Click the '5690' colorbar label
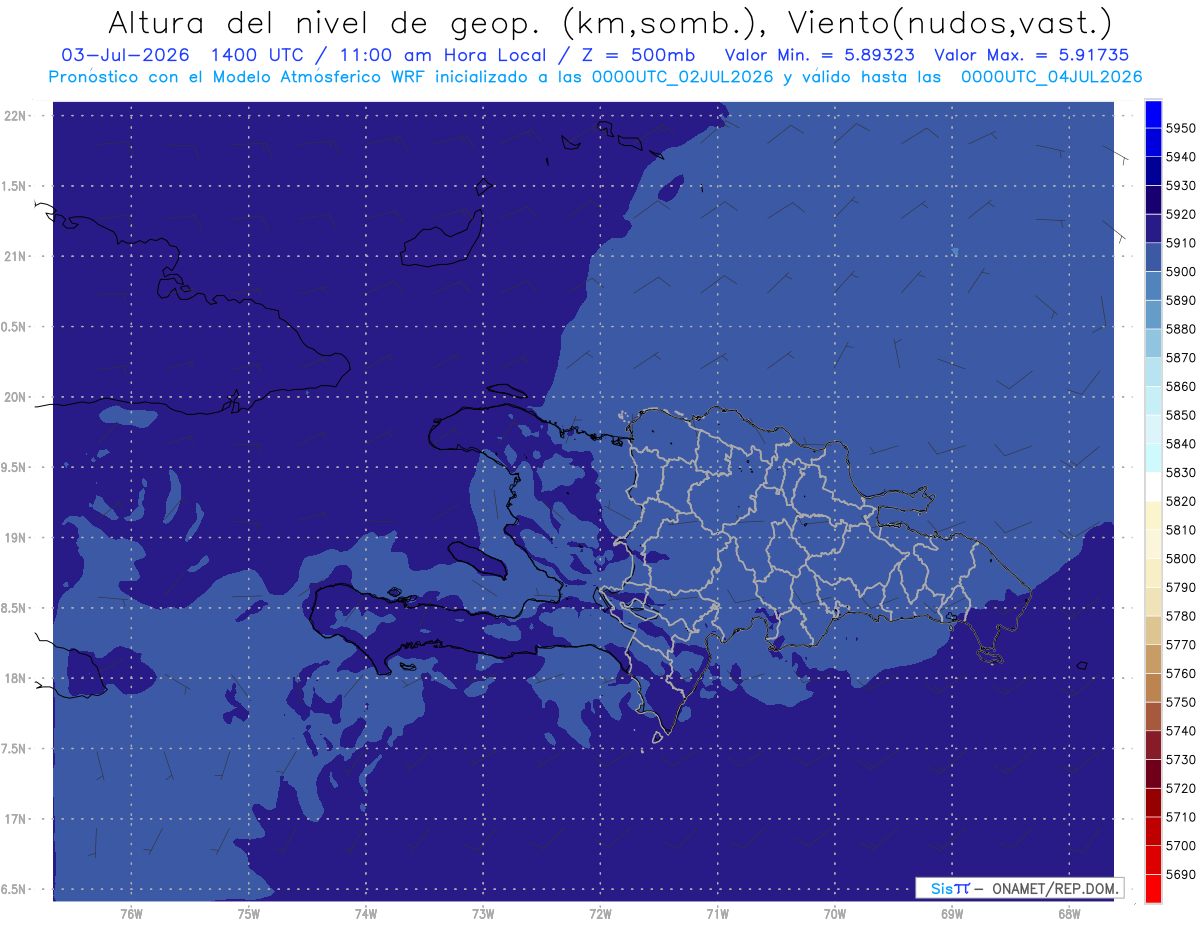The height and width of the screenshot is (927, 1200). click(x=1181, y=875)
